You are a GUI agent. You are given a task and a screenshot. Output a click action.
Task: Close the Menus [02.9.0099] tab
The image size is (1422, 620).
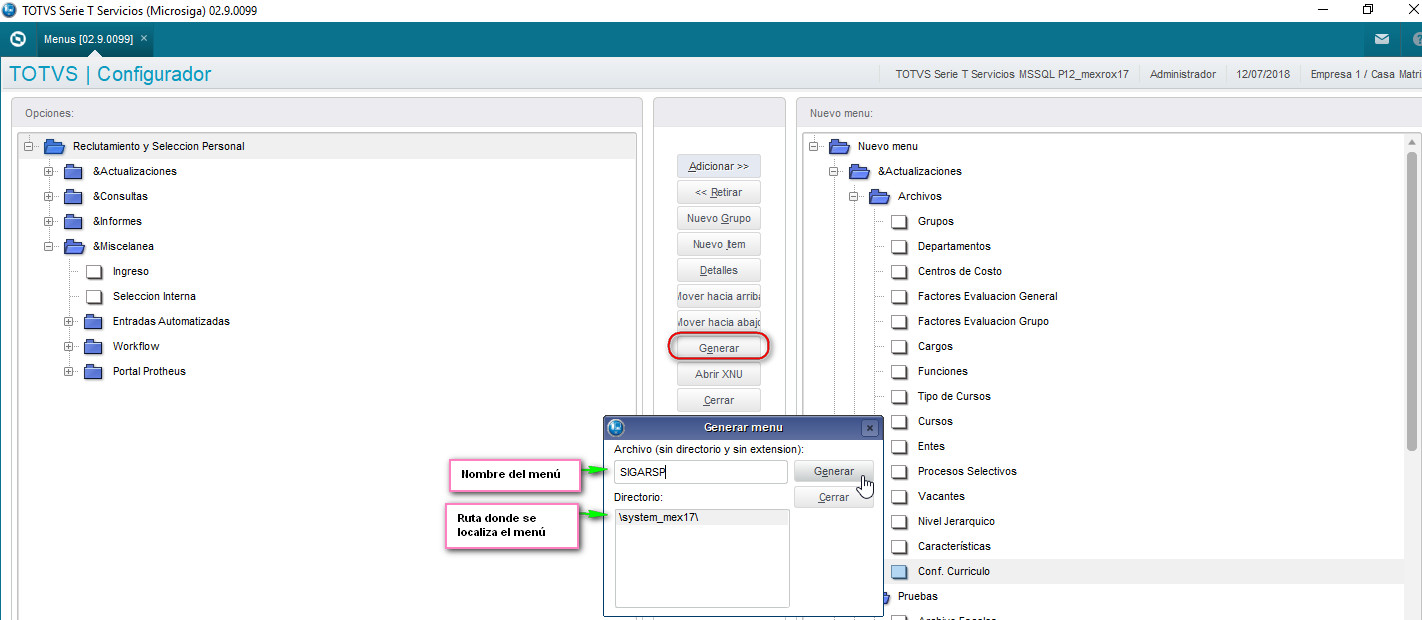tap(144, 38)
